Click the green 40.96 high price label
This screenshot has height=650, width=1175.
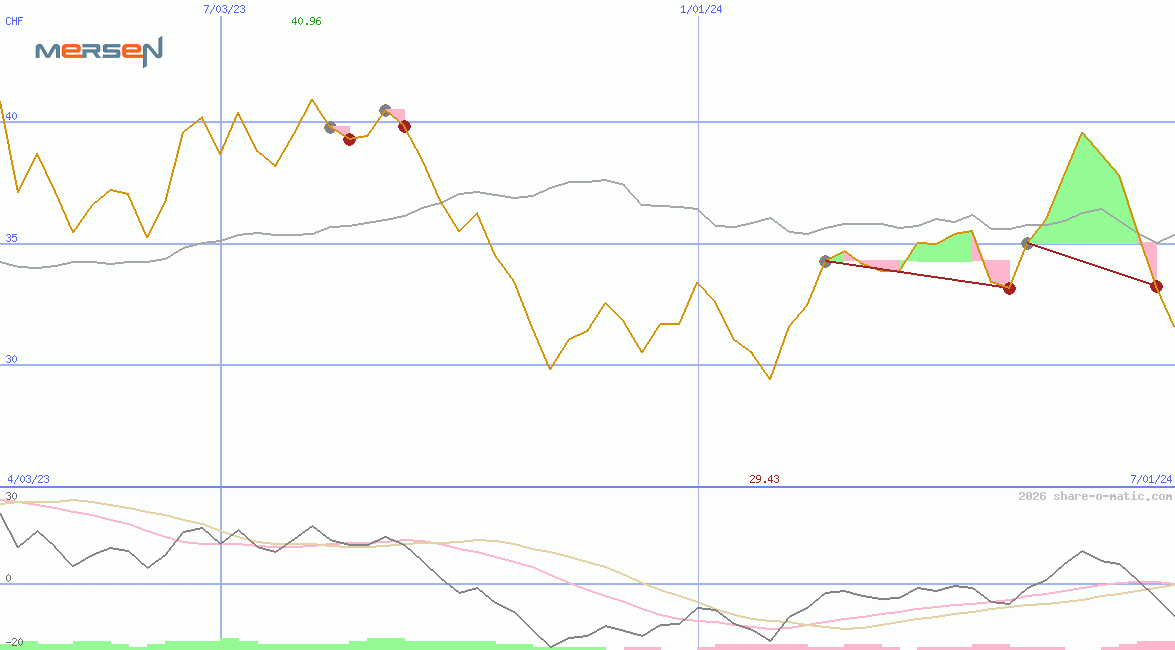[306, 21]
